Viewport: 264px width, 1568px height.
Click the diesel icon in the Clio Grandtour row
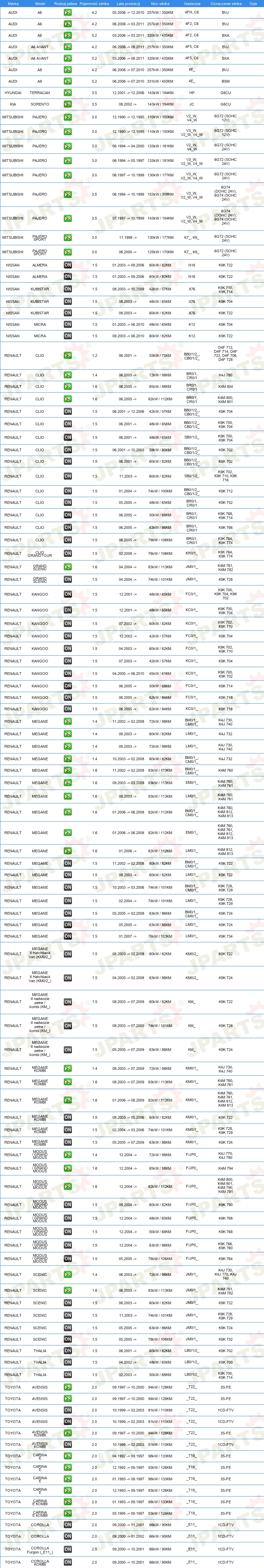[x=68, y=553]
